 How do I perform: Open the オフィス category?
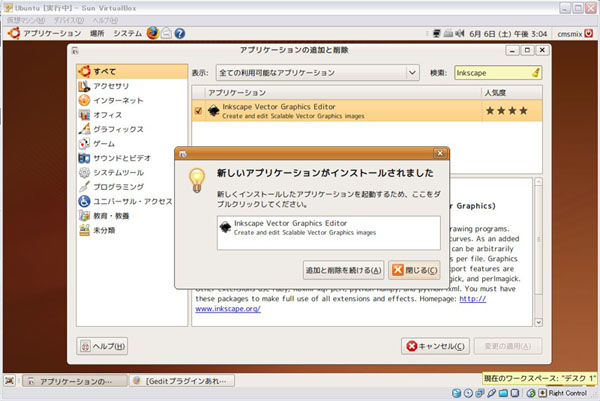click(100, 115)
